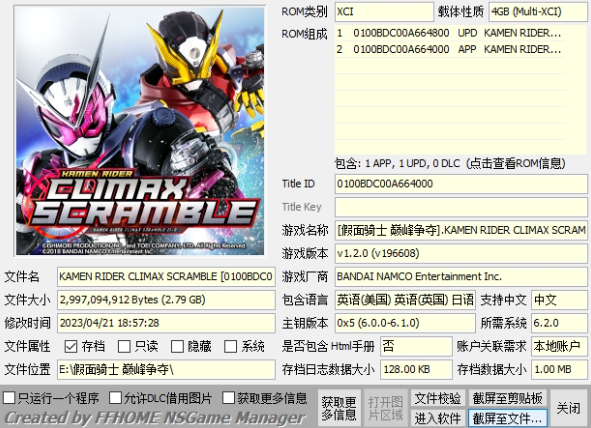Enable 只运行一个程序 checkbox

pyautogui.click(x=9, y=398)
